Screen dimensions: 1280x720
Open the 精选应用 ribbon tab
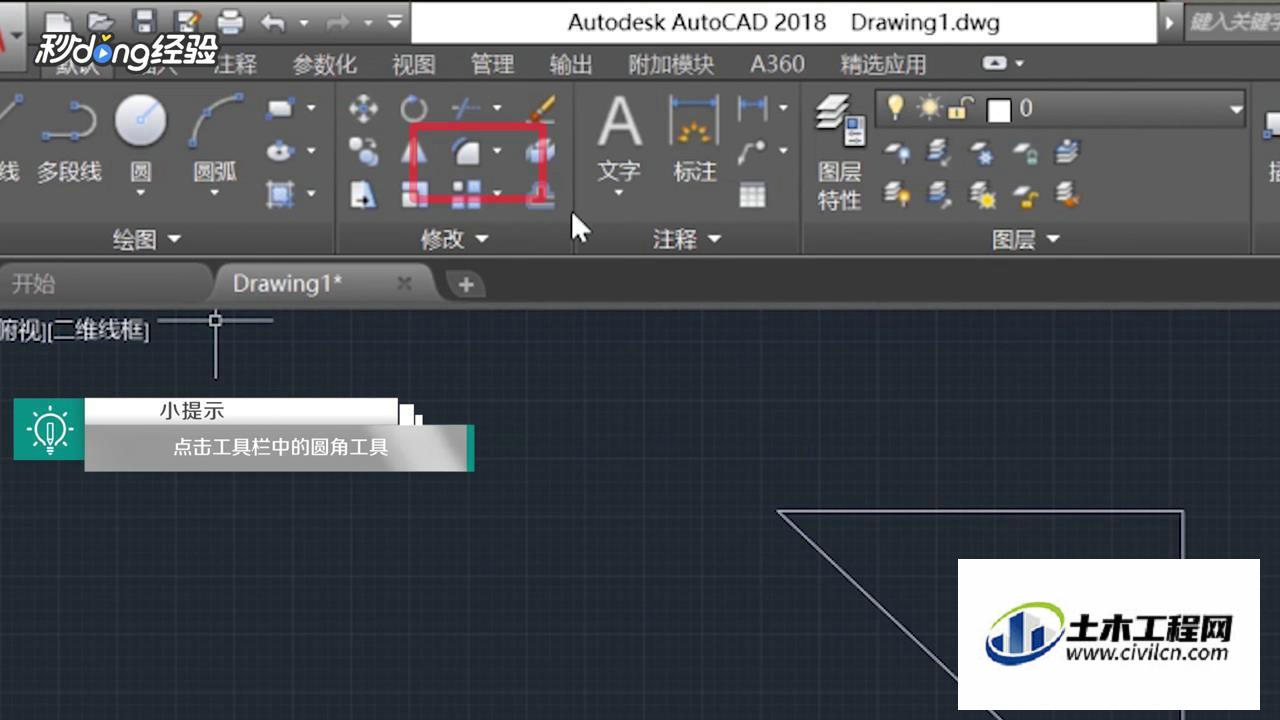883,65
